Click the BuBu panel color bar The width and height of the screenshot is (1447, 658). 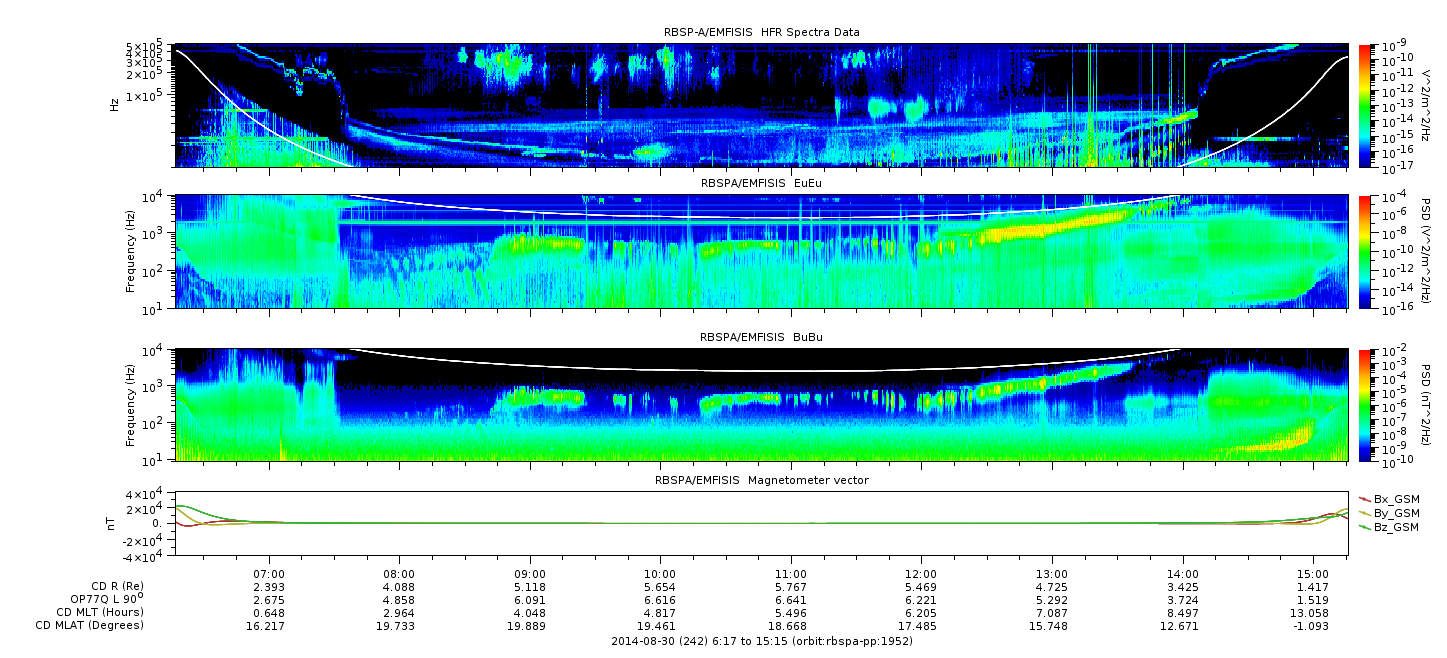1365,405
